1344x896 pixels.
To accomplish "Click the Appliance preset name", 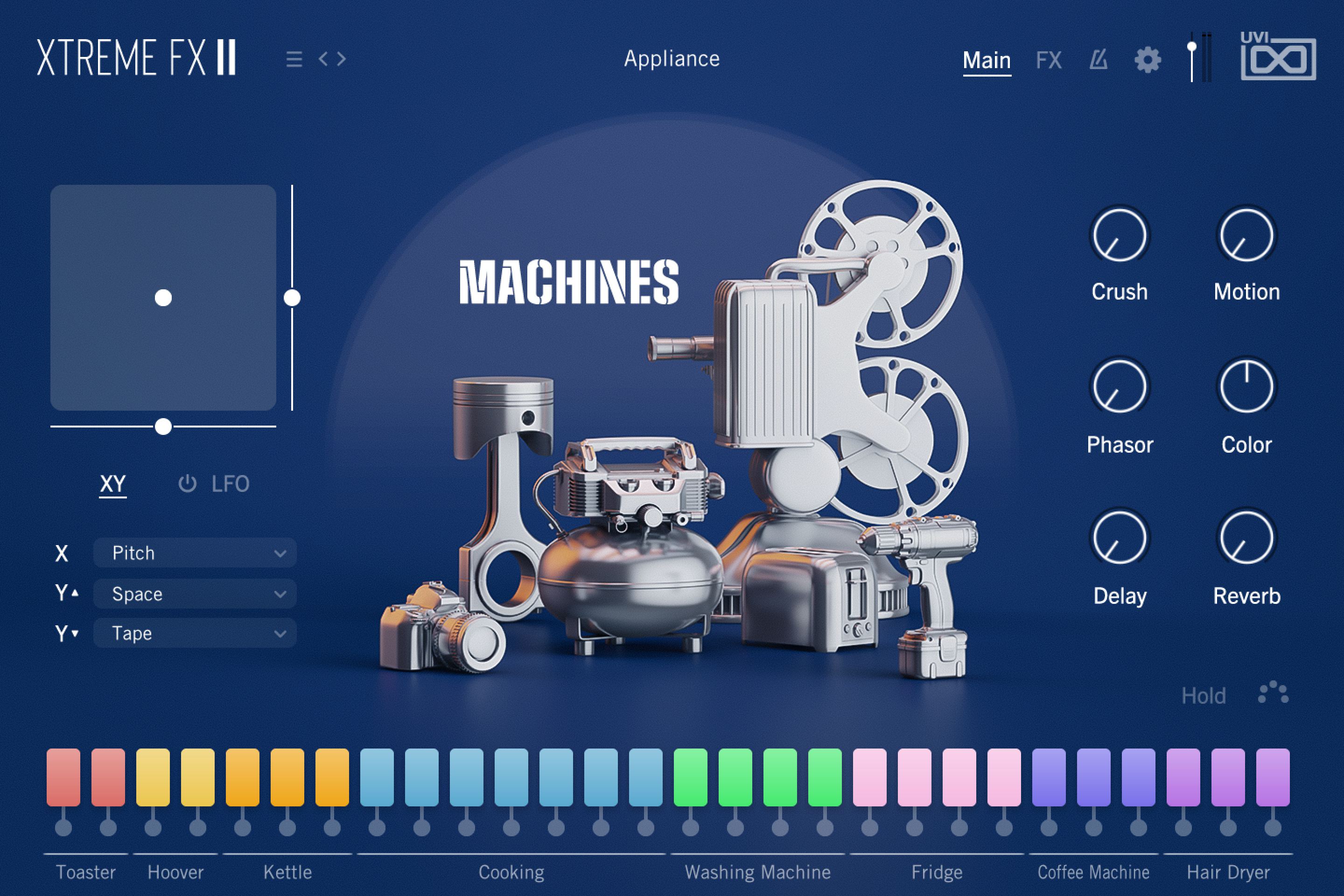I will [x=672, y=59].
